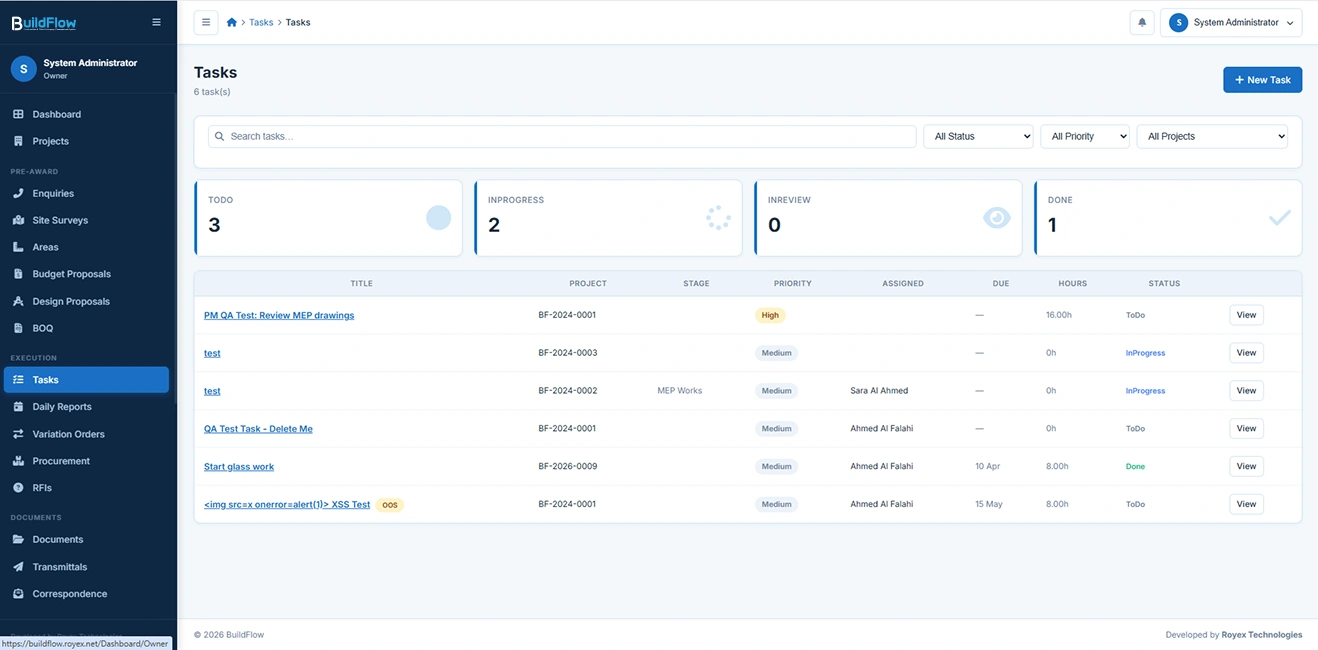Click the home icon in breadcrumb
Screen dimensions: 1318x650
click(232, 22)
